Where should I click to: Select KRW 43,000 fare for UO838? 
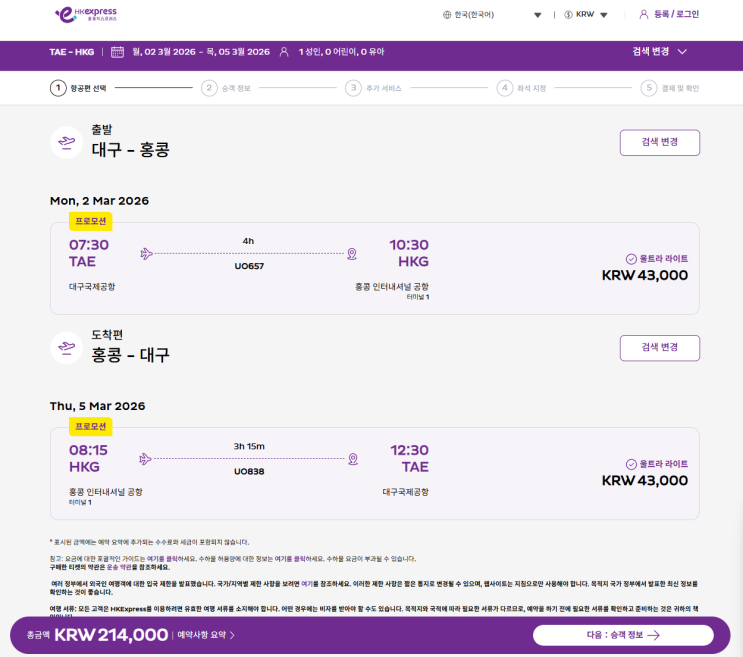point(644,480)
